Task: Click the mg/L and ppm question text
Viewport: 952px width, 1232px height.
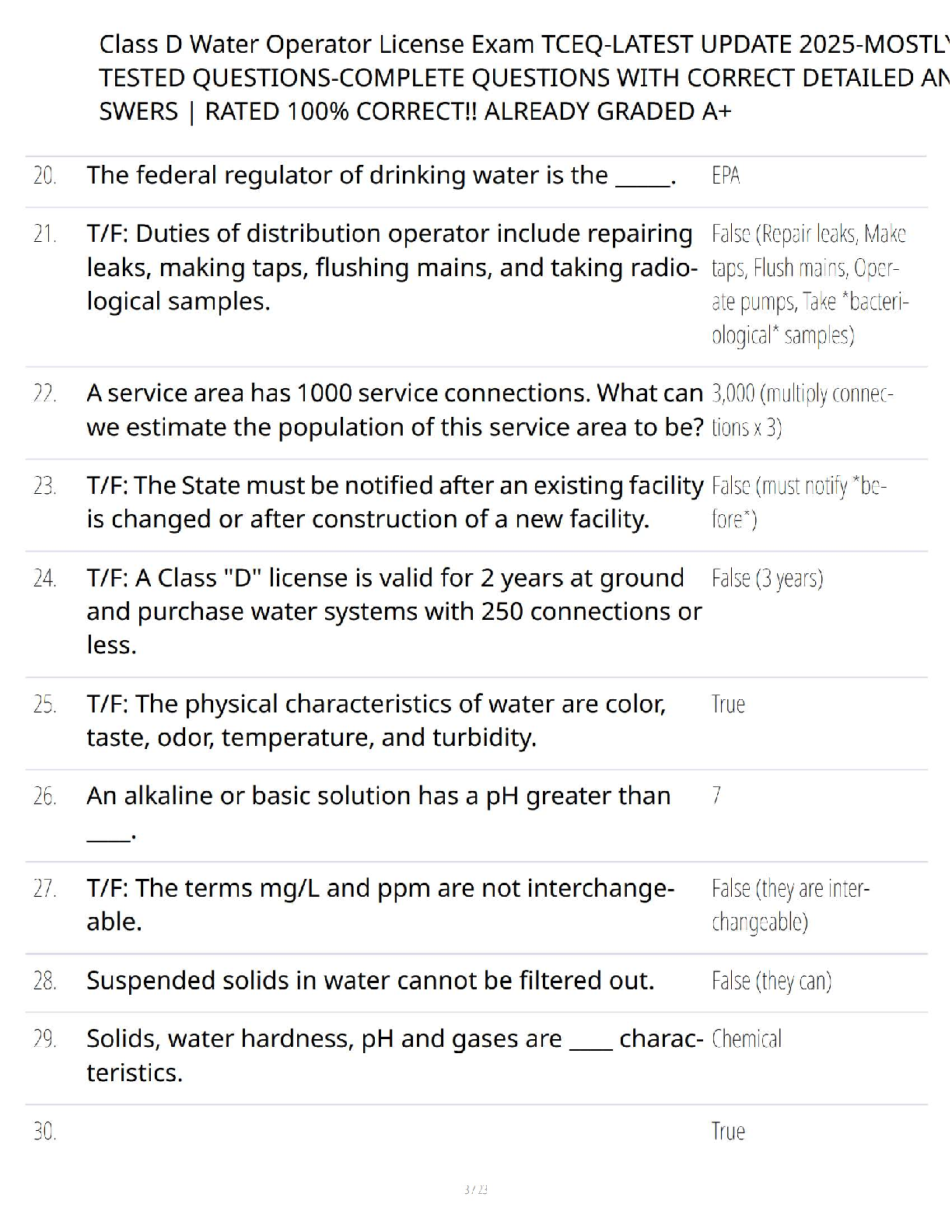Action: click(x=380, y=905)
